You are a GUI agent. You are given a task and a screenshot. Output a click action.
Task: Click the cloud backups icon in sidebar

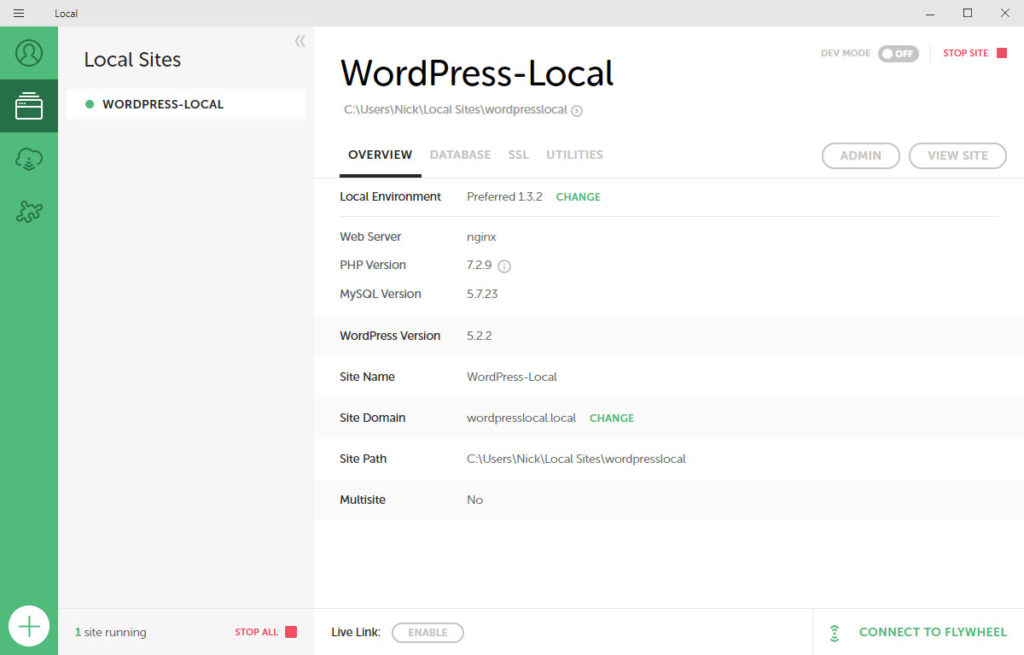tap(28, 158)
